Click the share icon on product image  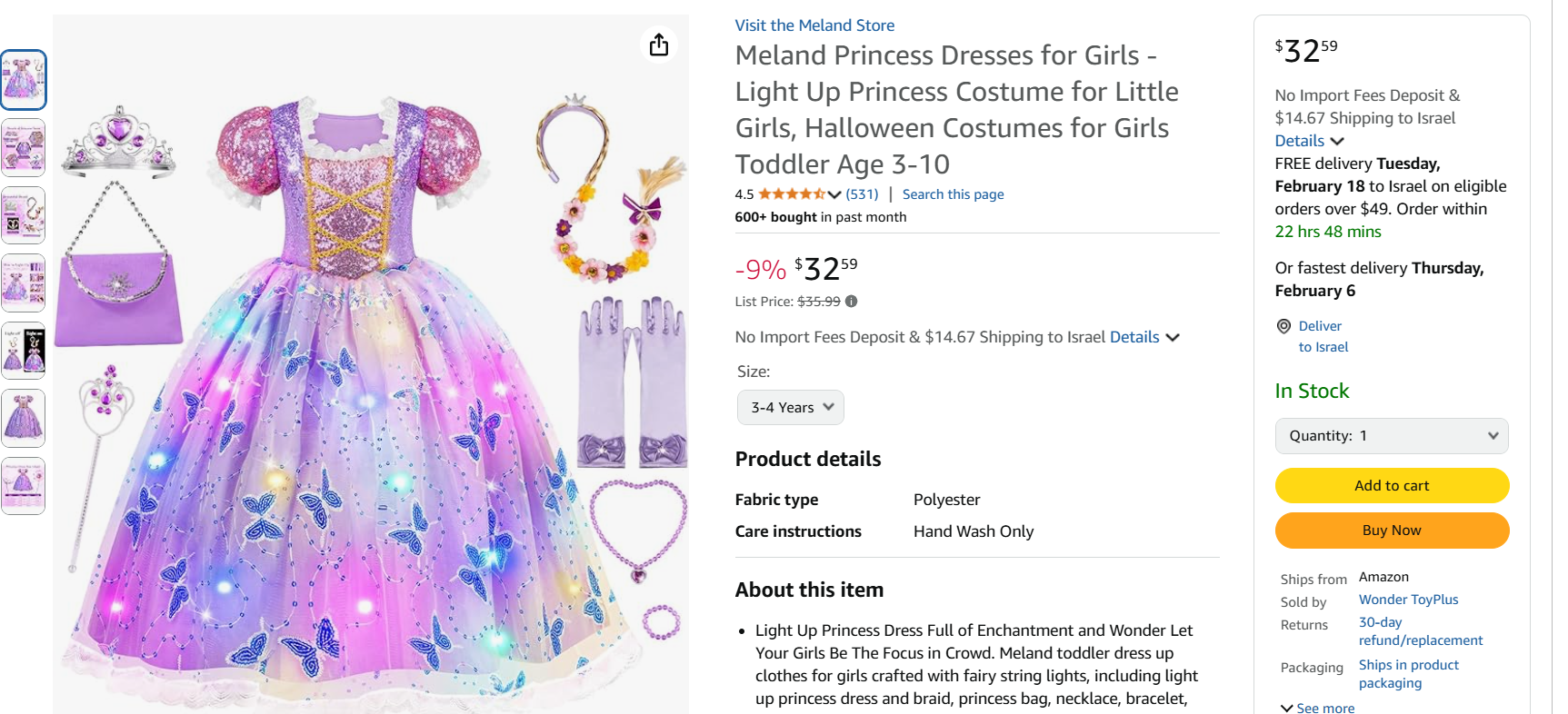659,45
